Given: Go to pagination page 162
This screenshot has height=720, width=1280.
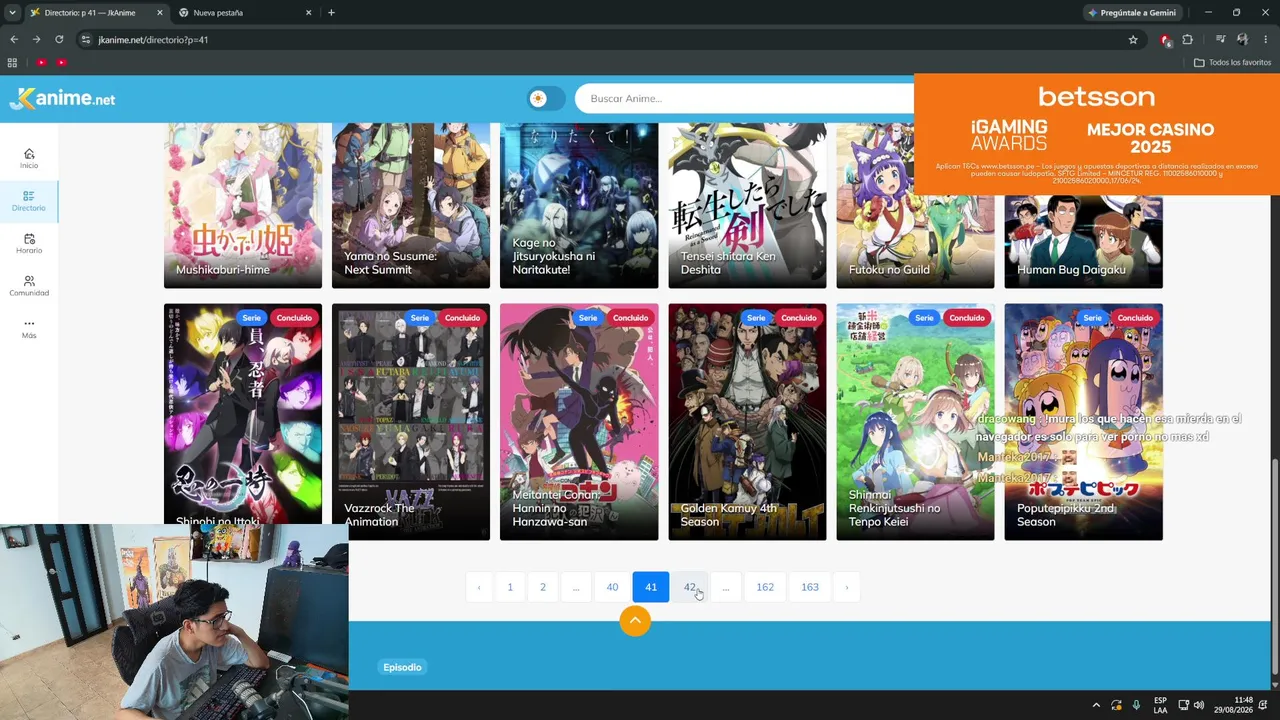Looking at the screenshot, I should [765, 587].
